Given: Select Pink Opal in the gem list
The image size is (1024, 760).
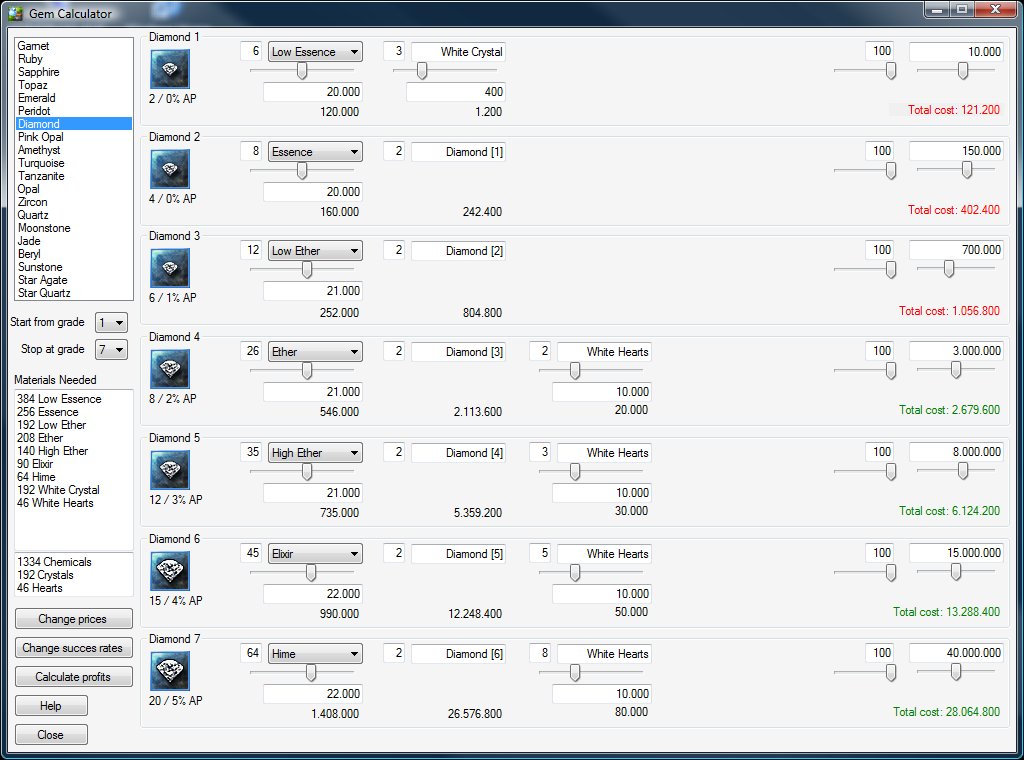Looking at the screenshot, I should [x=74, y=137].
